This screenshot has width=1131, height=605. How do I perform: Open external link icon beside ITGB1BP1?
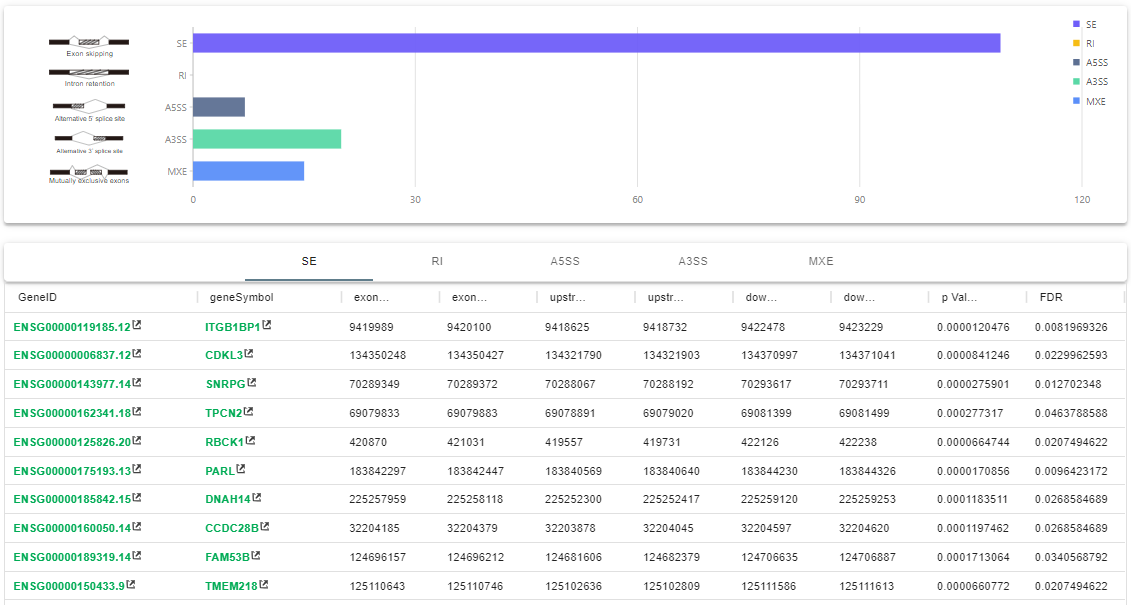[x=267, y=326]
